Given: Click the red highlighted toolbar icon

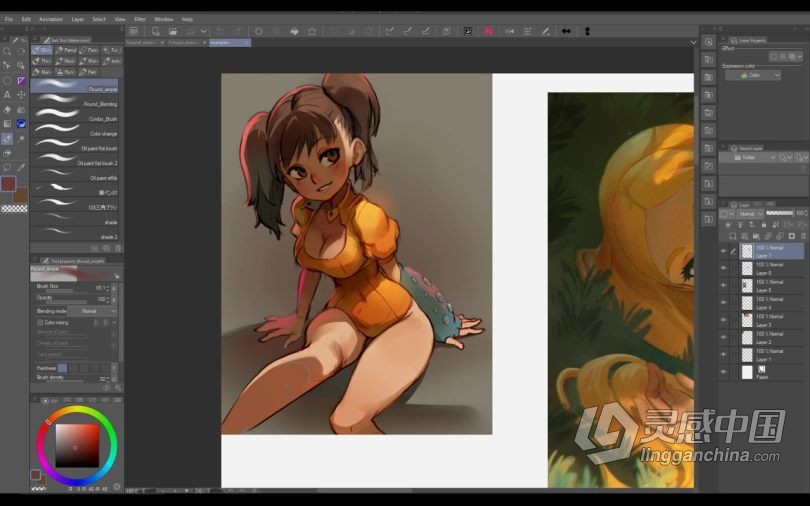Looking at the screenshot, I should [488, 31].
